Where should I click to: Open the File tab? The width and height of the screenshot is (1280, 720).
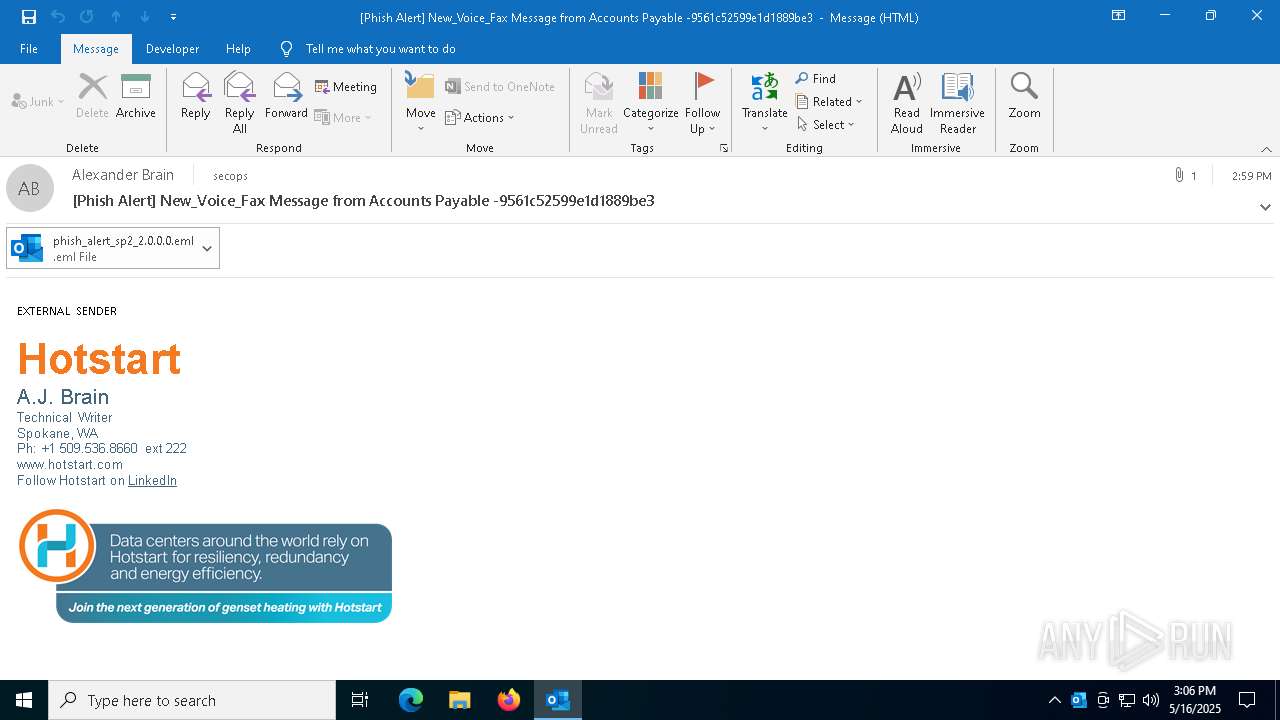pos(29,48)
